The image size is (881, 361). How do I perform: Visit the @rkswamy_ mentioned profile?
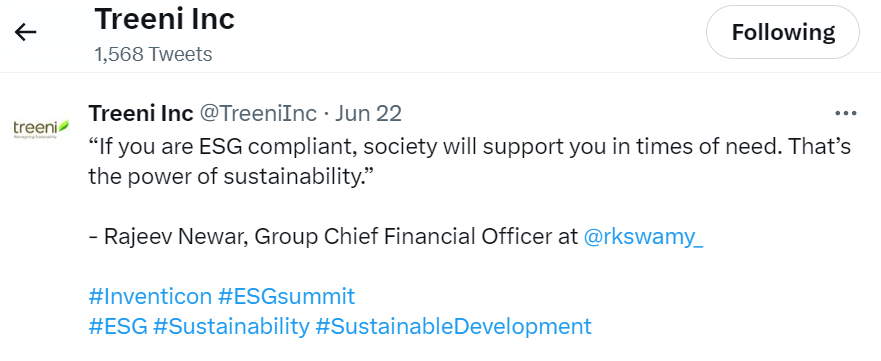643,237
